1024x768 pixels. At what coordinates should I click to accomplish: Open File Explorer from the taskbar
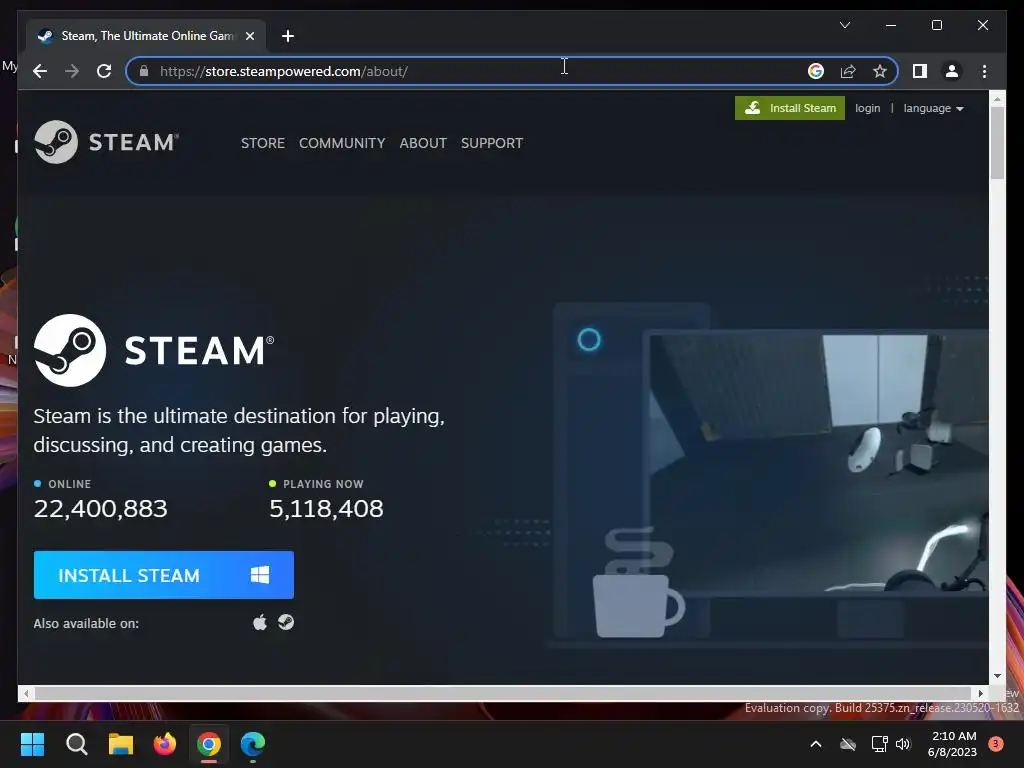[x=121, y=744]
